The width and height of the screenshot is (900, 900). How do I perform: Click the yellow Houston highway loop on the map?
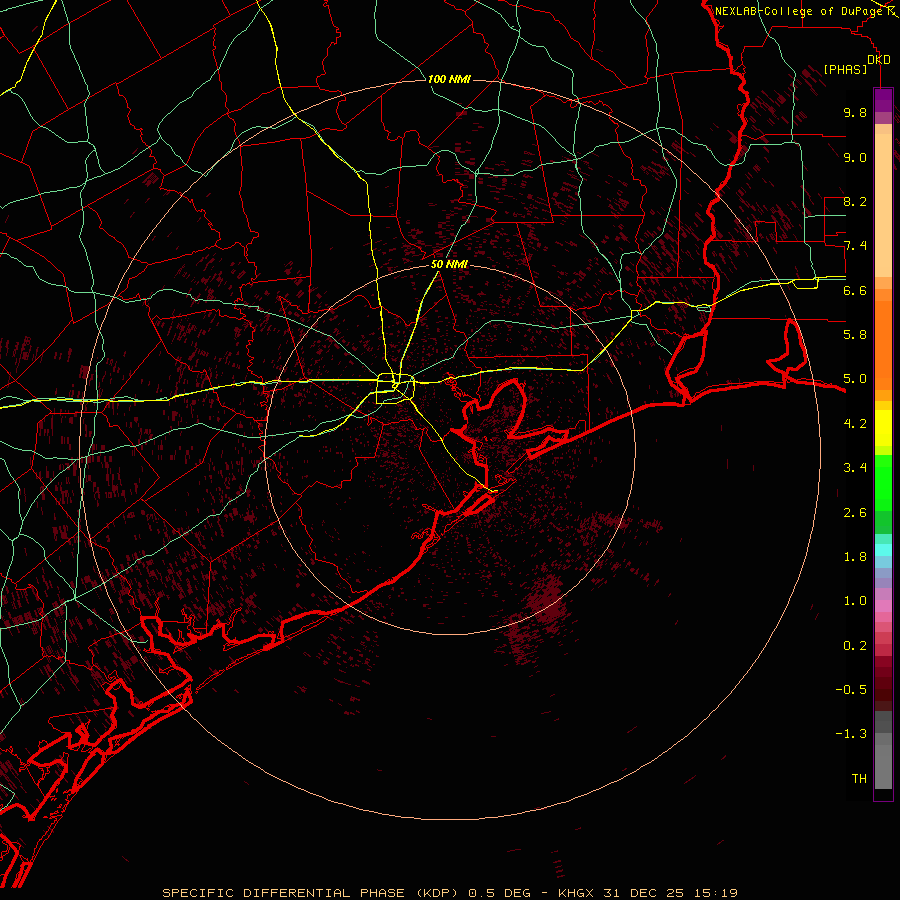(395, 389)
